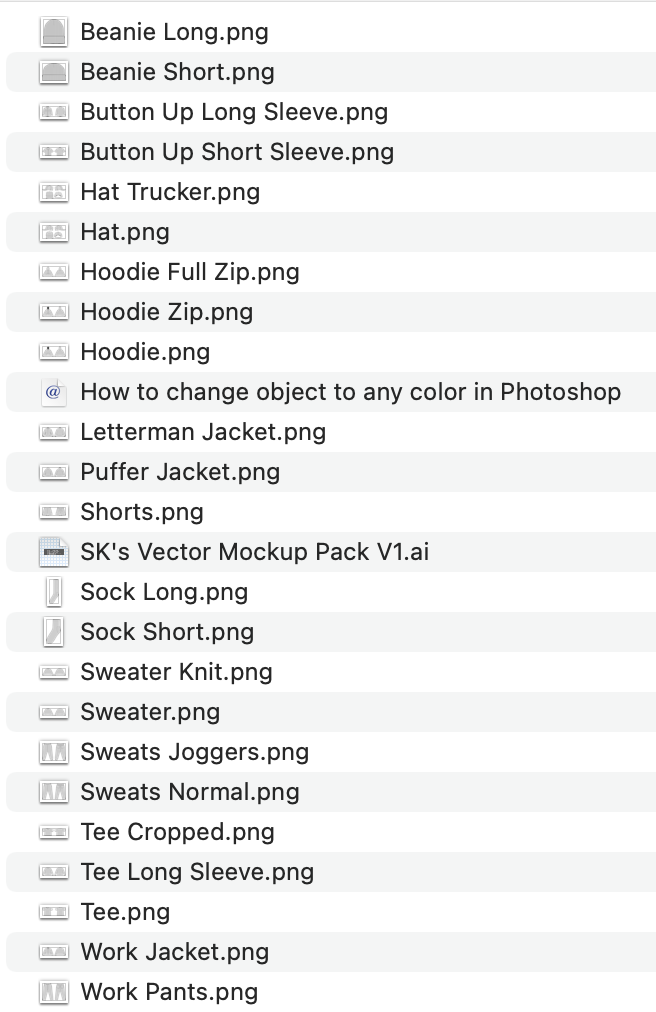Click the Sweats Normal.png thumbnail icon
This screenshot has height=1012, width=656.
coord(53,792)
